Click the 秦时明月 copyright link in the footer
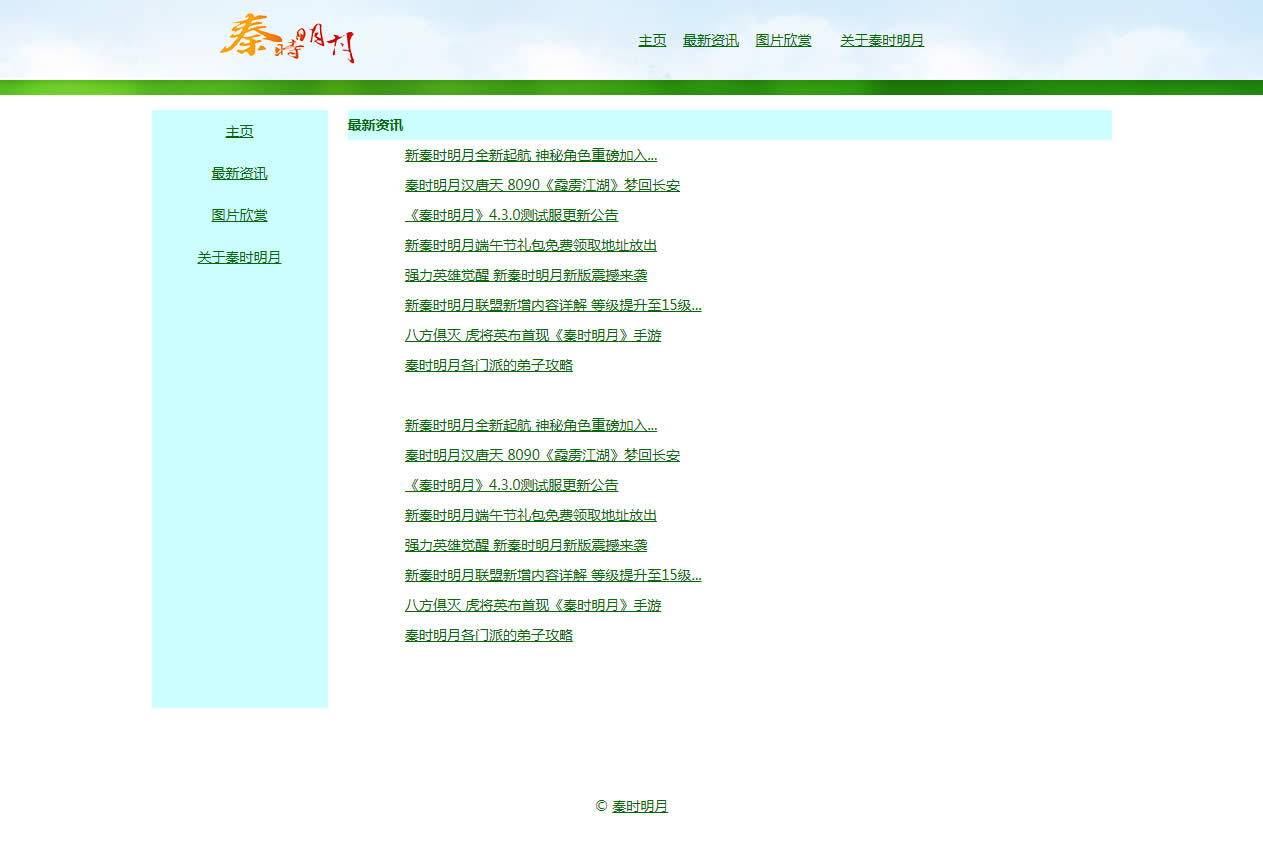The height and width of the screenshot is (846, 1263). [x=639, y=807]
